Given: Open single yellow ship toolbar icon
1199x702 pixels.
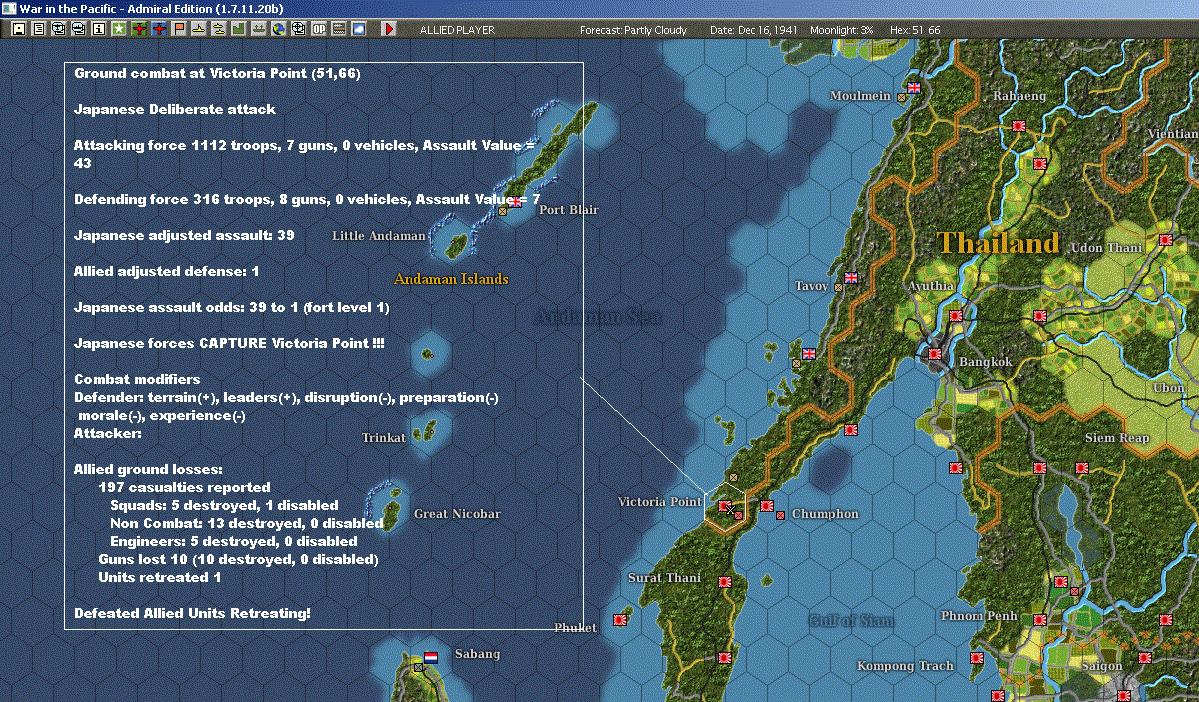Looking at the screenshot, I should tap(198, 29).
